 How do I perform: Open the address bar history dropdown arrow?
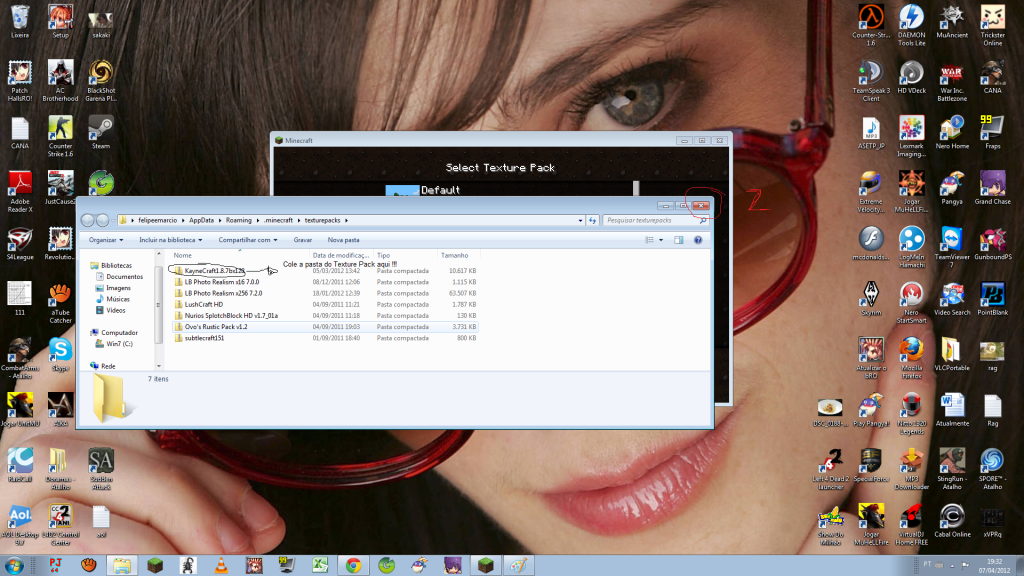point(581,220)
